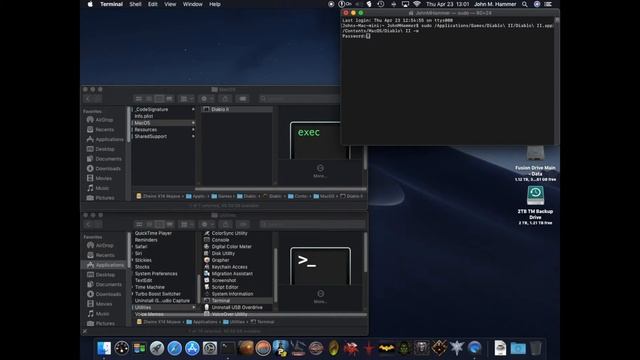Click Games folder in upper Finder path bar
640x360 pixels.
click(222, 196)
